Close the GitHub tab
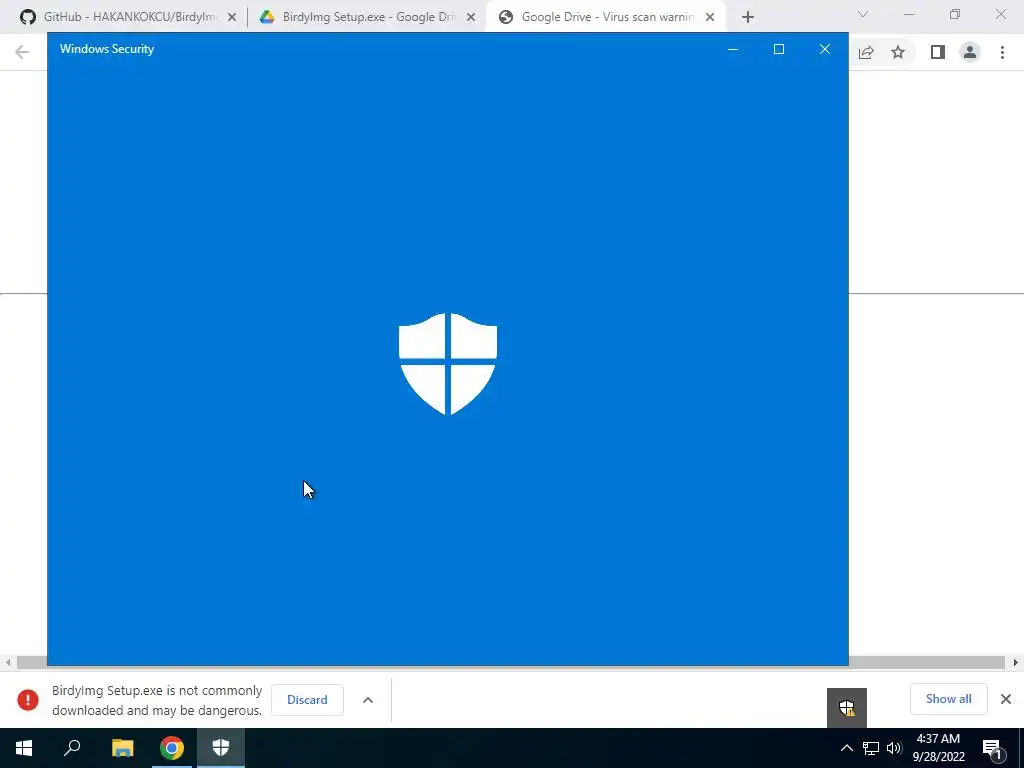Image resolution: width=1024 pixels, height=768 pixels. (232, 17)
